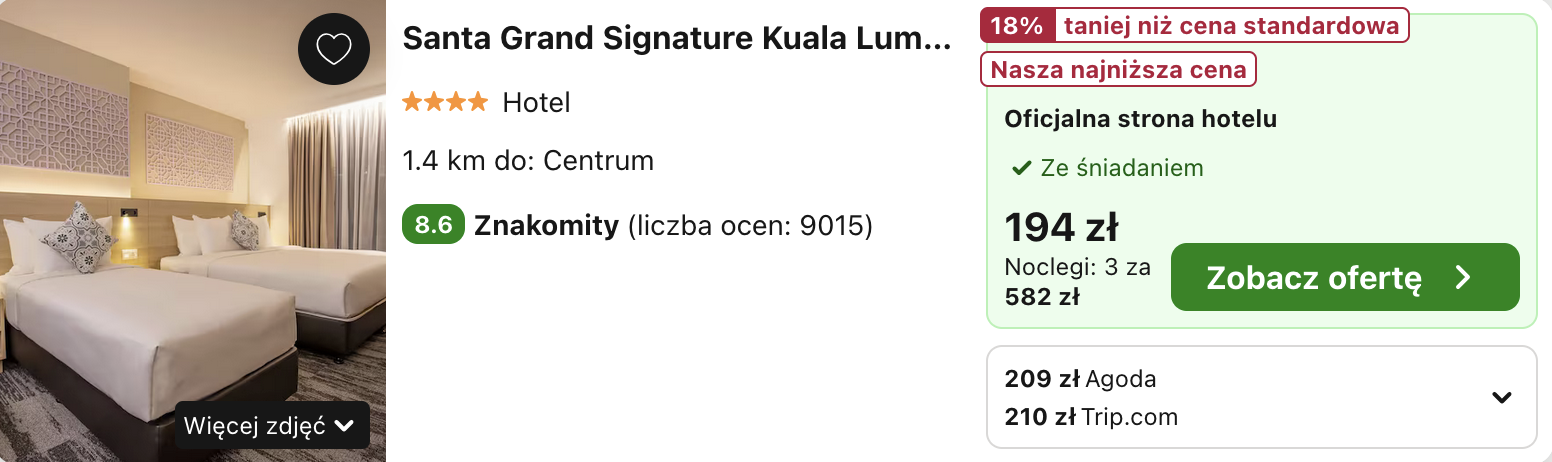Viewport: 1552px width, 462px height.
Task: Click the 18% discount badge
Action: pyautogui.click(x=1017, y=26)
